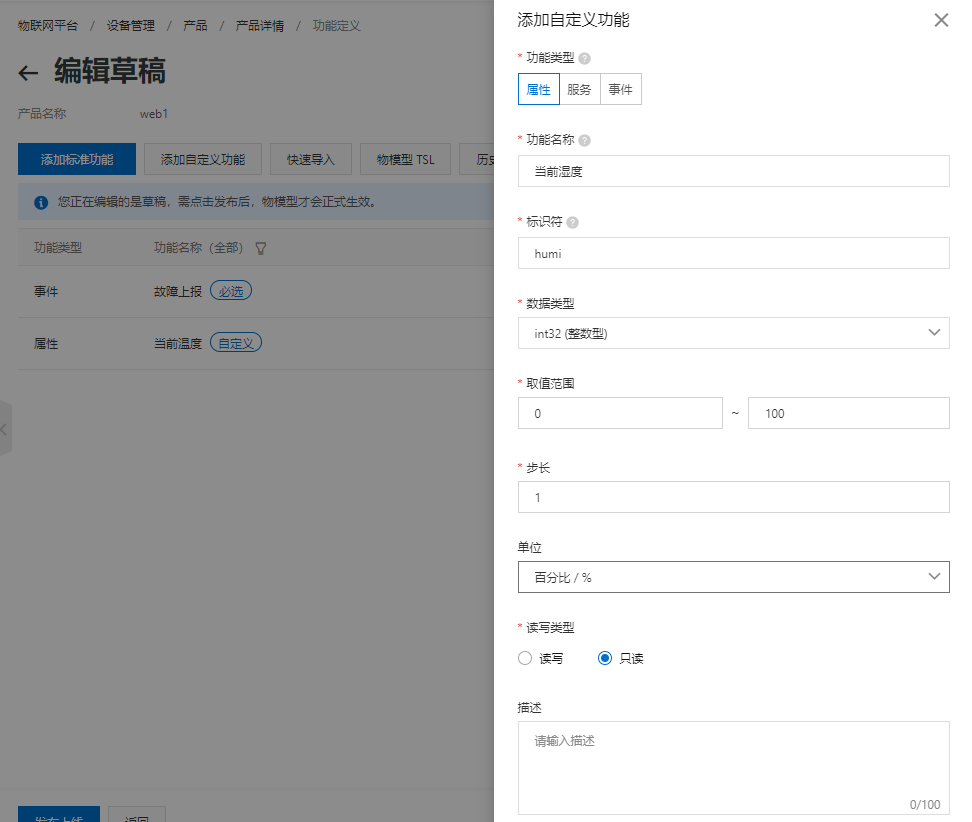
Task: Switch to the 服务 function type tab
Action: pos(578,89)
